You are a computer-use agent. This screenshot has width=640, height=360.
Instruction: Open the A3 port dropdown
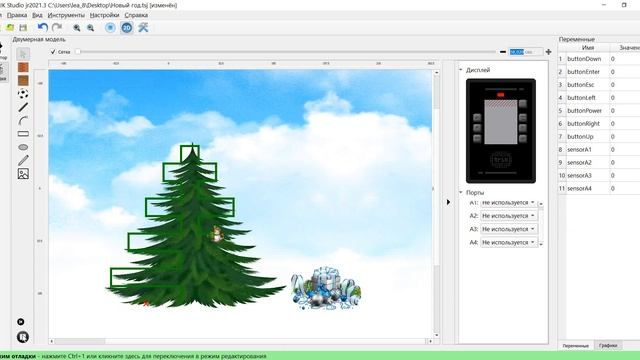pyautogui.click(x=509, y=229)
